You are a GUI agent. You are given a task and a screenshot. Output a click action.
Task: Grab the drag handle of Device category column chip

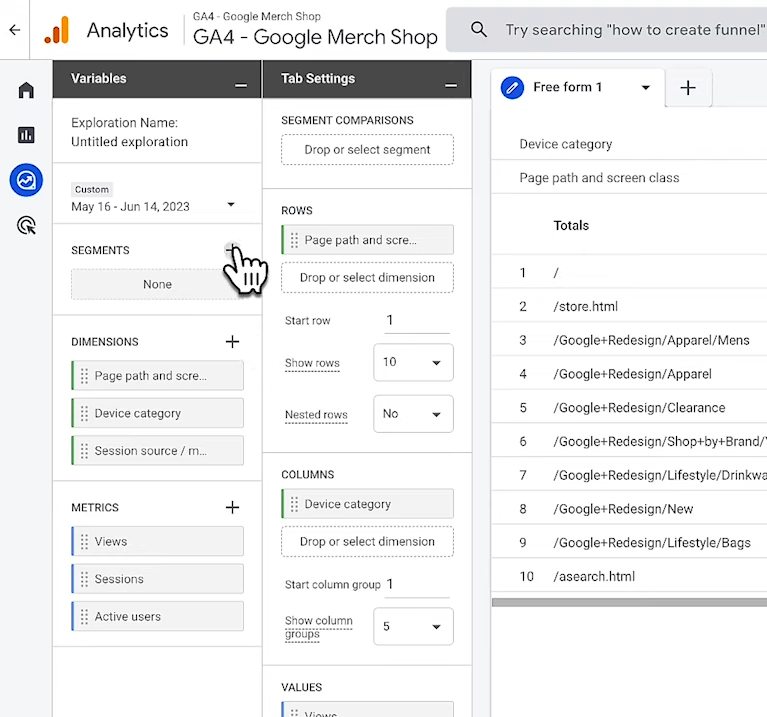tap(294, 504)
